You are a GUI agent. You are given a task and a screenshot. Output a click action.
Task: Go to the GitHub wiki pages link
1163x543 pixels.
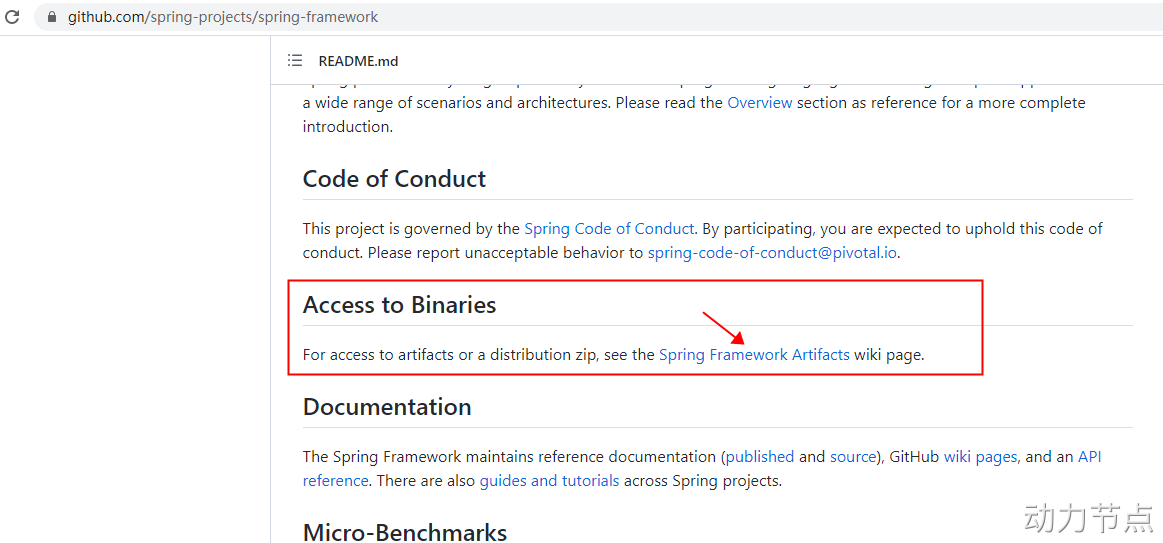[x=980, y=457]
